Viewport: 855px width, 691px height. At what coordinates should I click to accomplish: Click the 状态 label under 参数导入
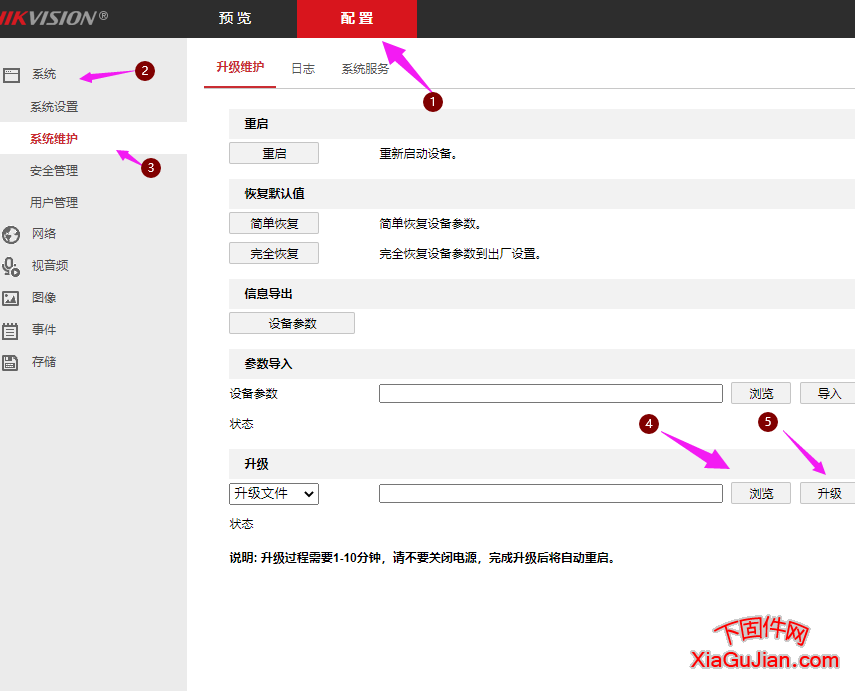242,424
